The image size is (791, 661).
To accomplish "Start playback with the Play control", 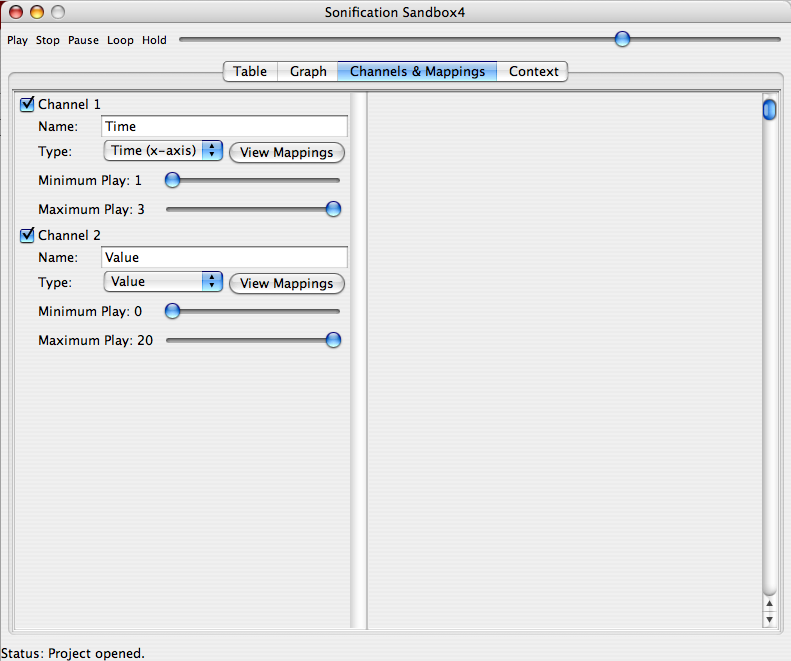I will (17, 40).
